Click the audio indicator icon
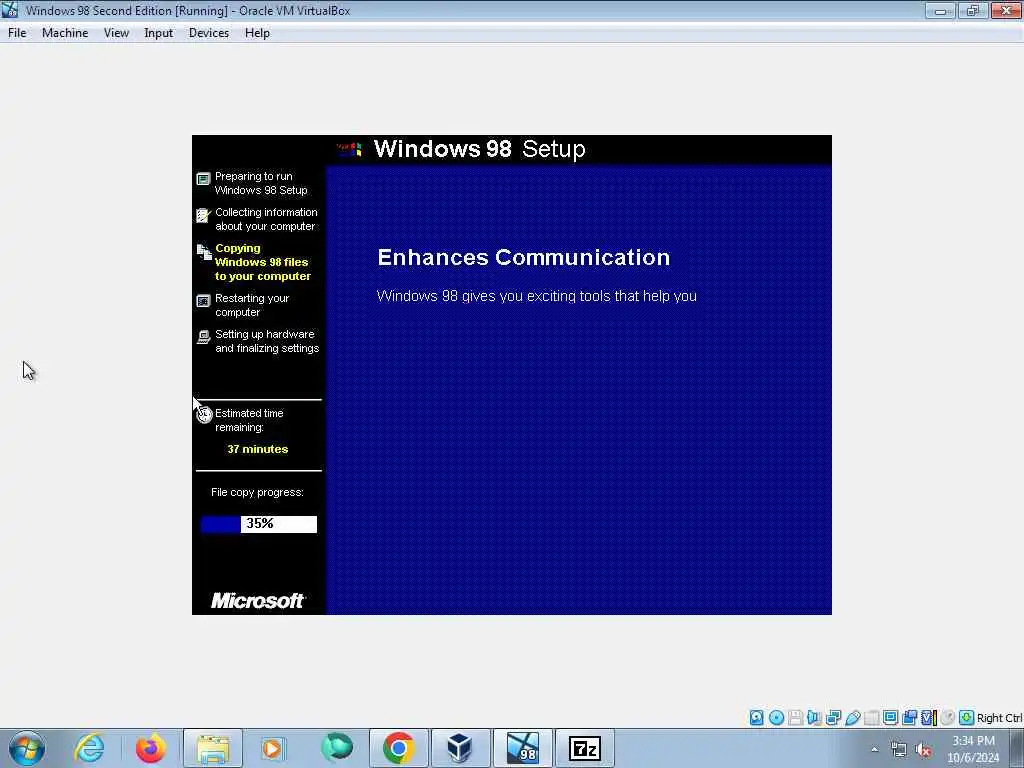Viewport: 1024px width, 768px height. point(814,718)
